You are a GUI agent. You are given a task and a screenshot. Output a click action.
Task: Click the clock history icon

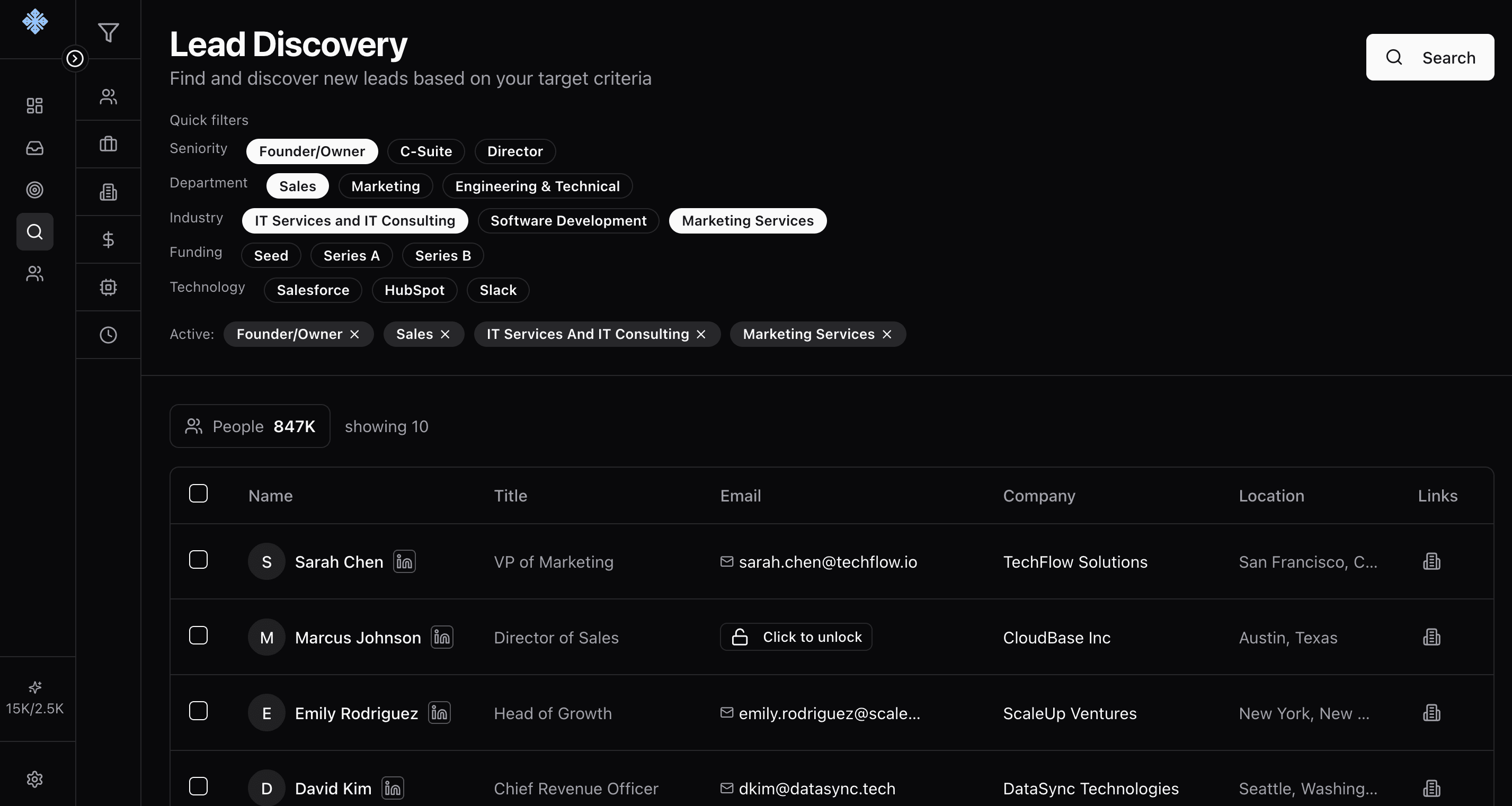[x=108, y=335]
